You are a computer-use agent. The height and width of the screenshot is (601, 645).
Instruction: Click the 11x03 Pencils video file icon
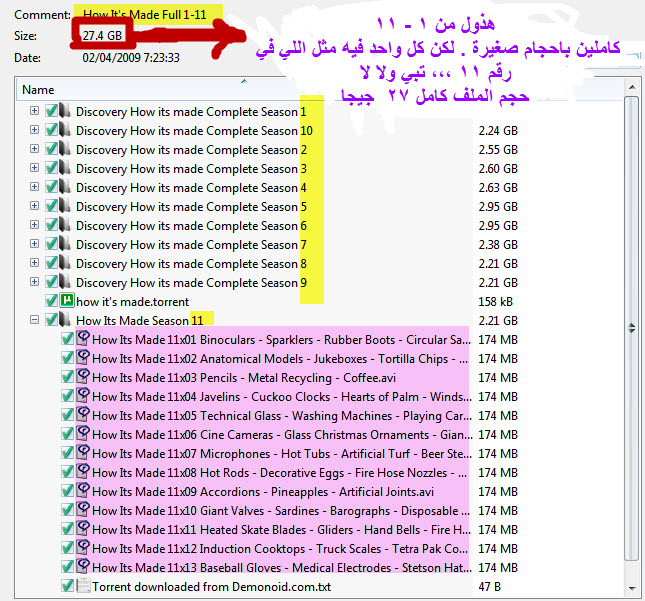pos(83,376)
